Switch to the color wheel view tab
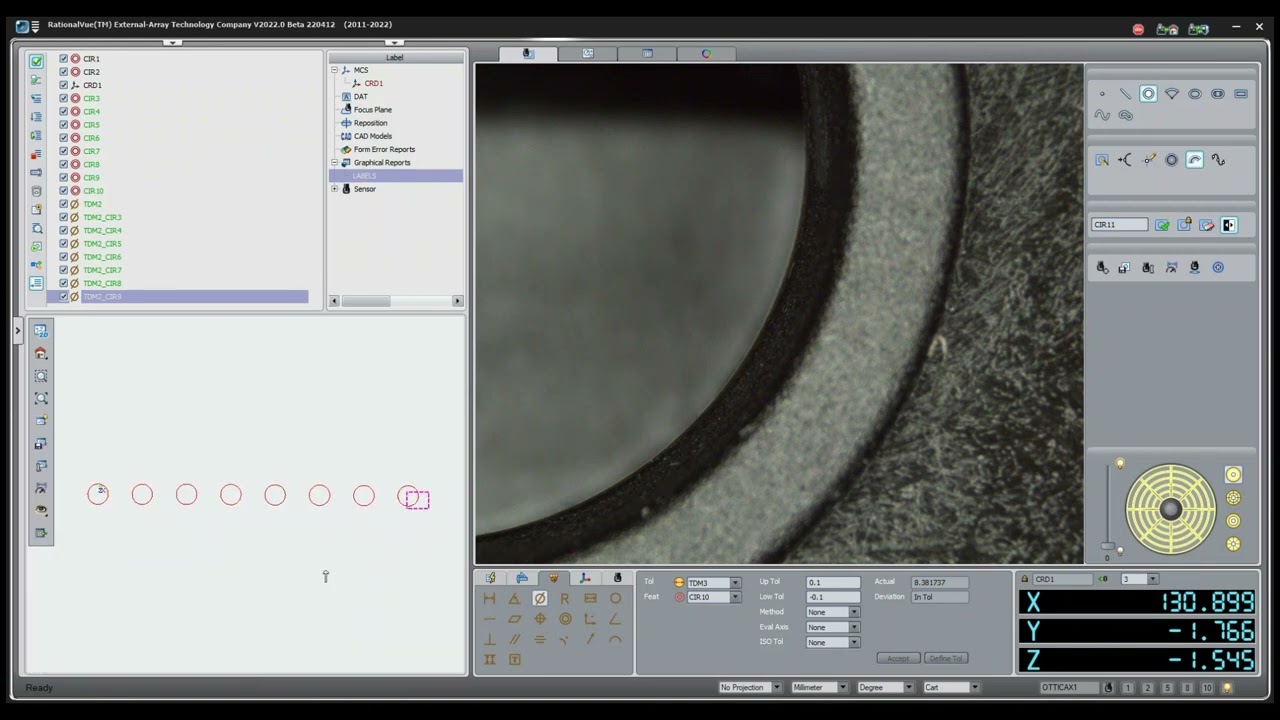The height and width of the screenshot is (720, 1280). point(706,54)
